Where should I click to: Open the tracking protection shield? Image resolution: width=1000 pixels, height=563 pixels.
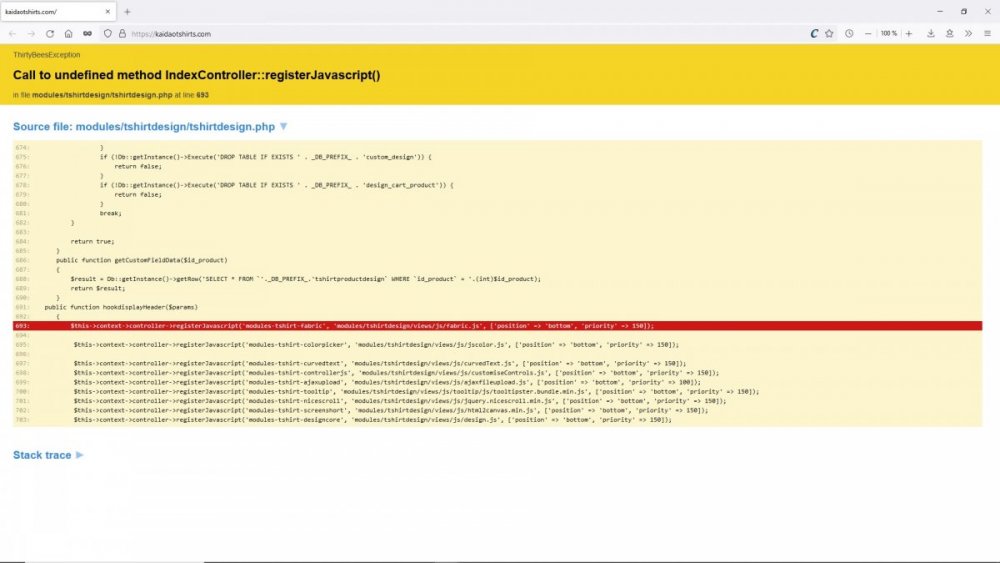click(x=108, y=34)
